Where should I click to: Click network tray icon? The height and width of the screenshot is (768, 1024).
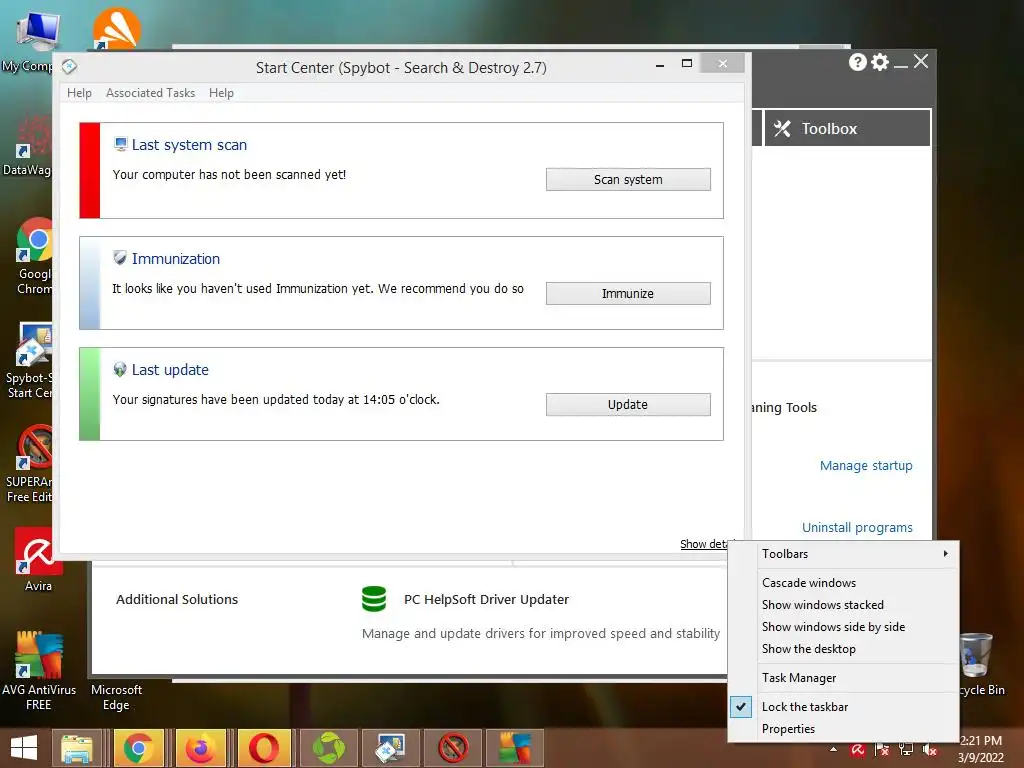906,750
